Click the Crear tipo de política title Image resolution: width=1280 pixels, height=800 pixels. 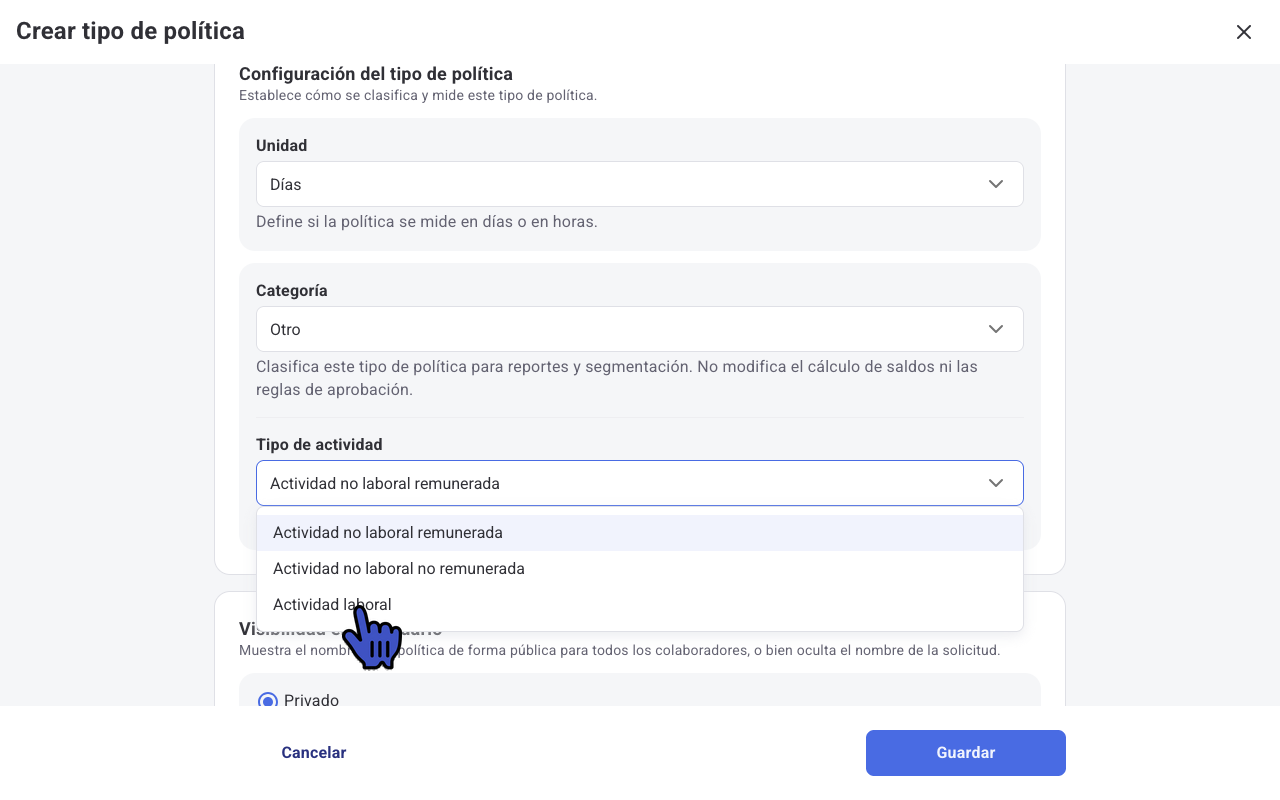click(x=130, y=31)
